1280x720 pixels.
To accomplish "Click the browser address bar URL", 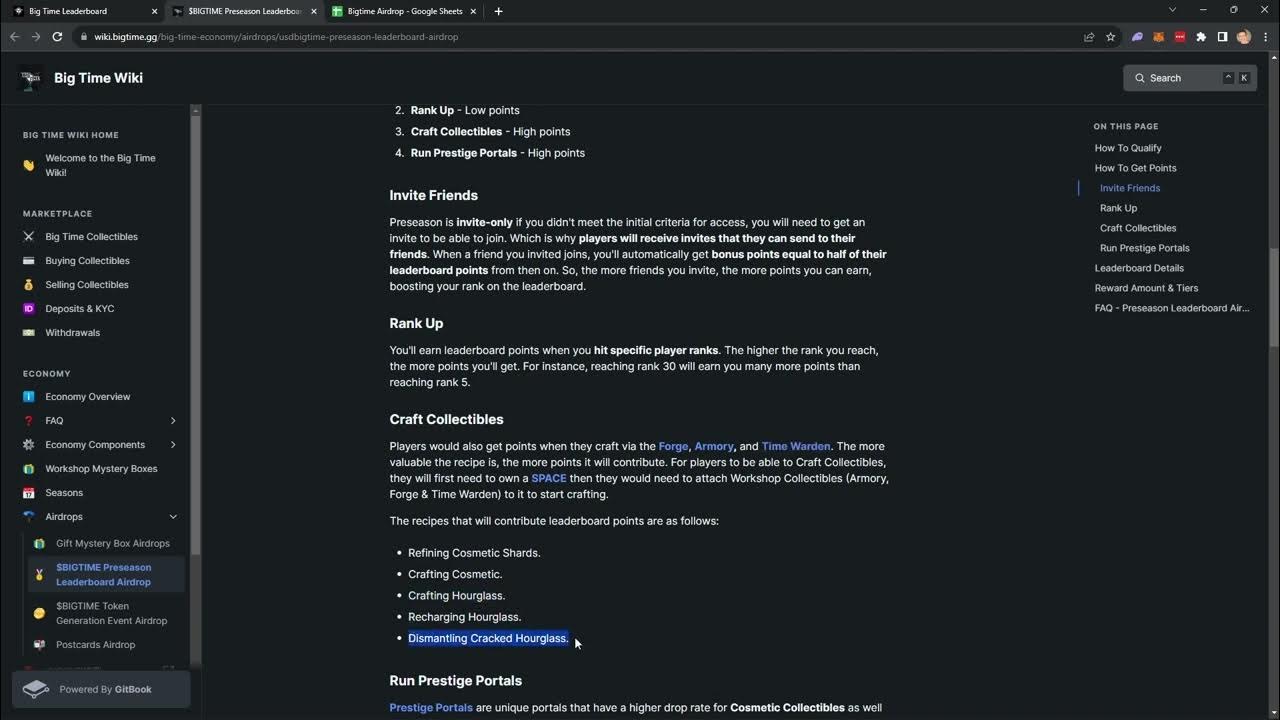I will (x=276, y=37).
